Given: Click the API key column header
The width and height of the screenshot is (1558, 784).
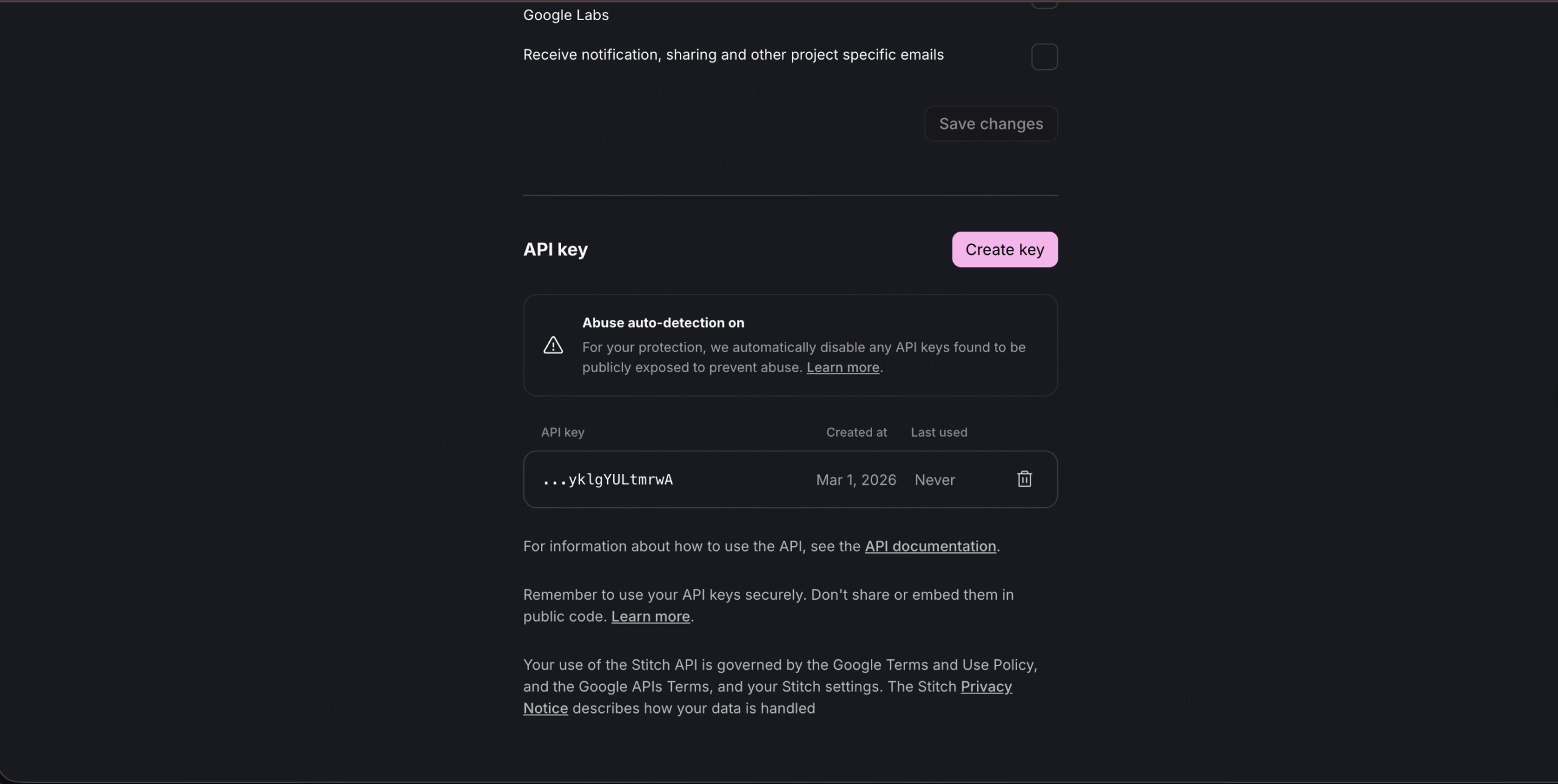Looking at the screenshot, I should [562, 432].
